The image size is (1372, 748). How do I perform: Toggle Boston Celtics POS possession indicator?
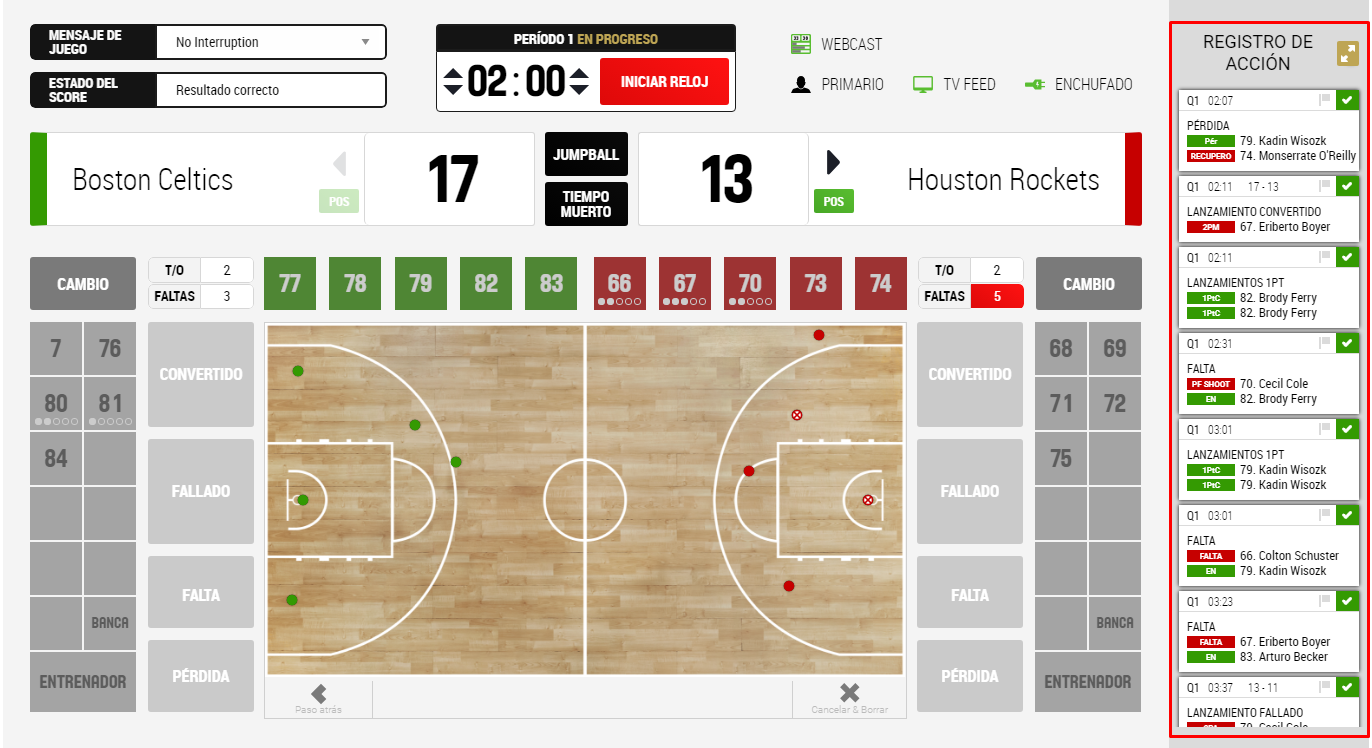click(x=339, y=202)
